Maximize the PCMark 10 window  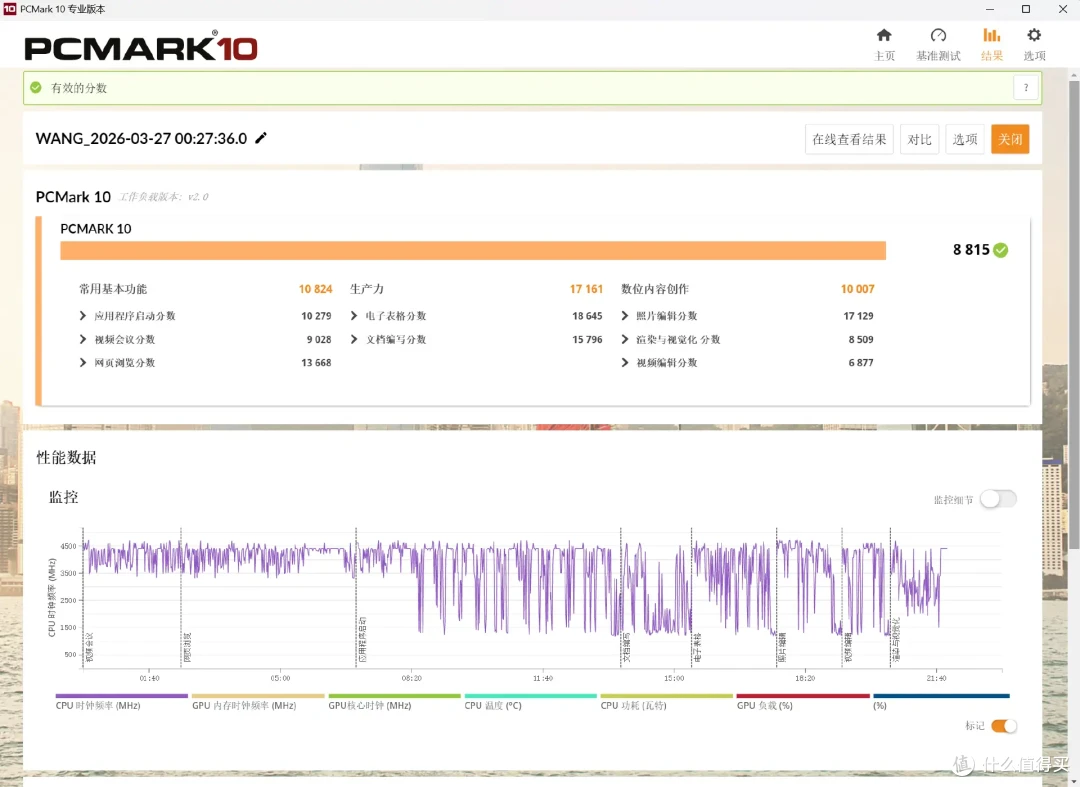pyautogui.click(x=1026, y=9)
